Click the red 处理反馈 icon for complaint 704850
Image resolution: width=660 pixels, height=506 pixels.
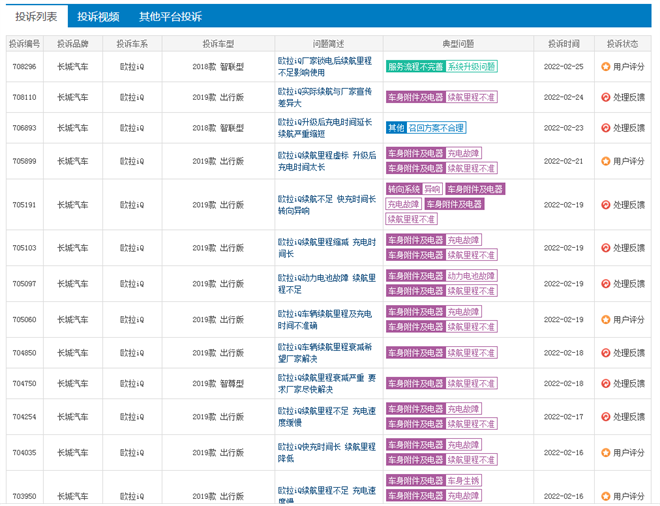(x=606, y=353)
